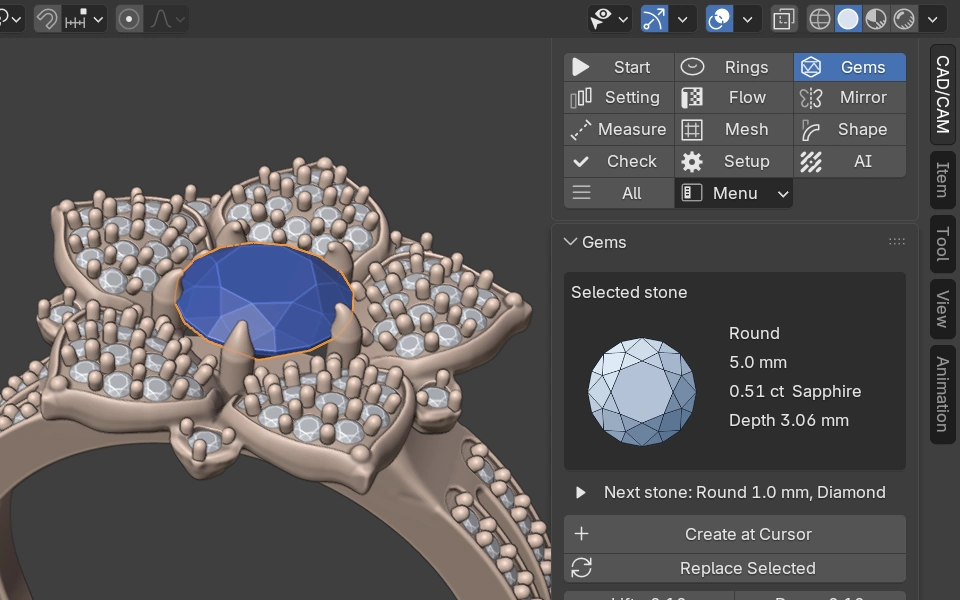Open the Shape tab
Viewport: 960px width, 600px height.
pos(849,129)
